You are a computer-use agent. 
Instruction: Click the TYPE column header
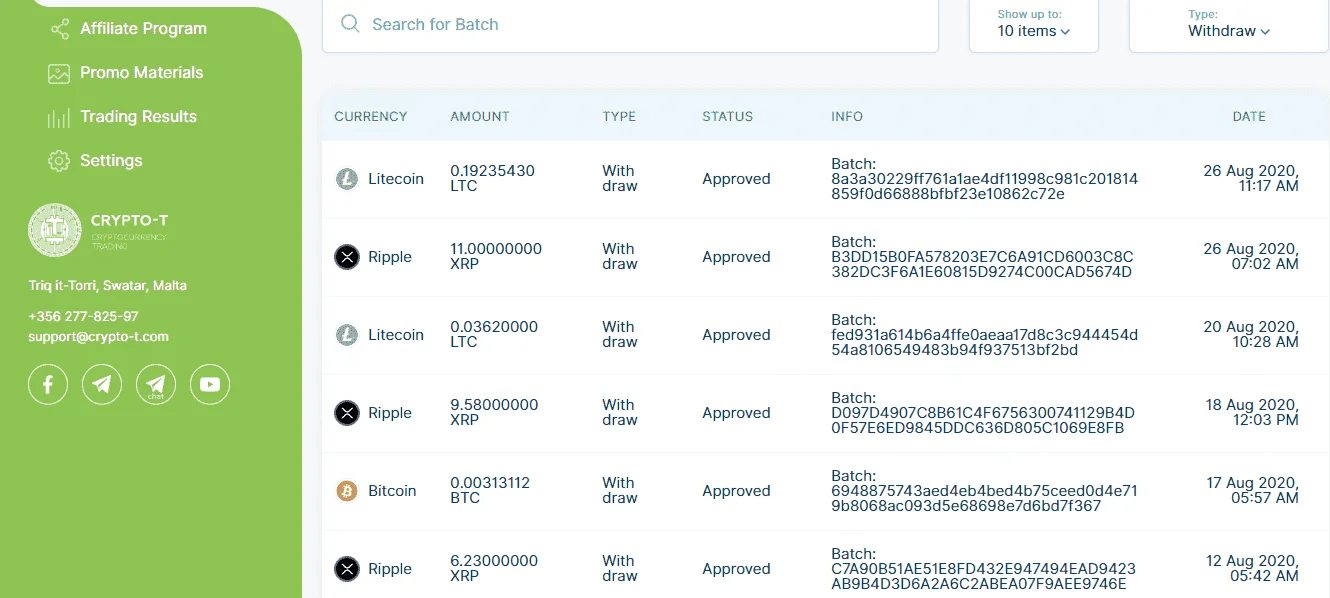[x=619, y=117]
